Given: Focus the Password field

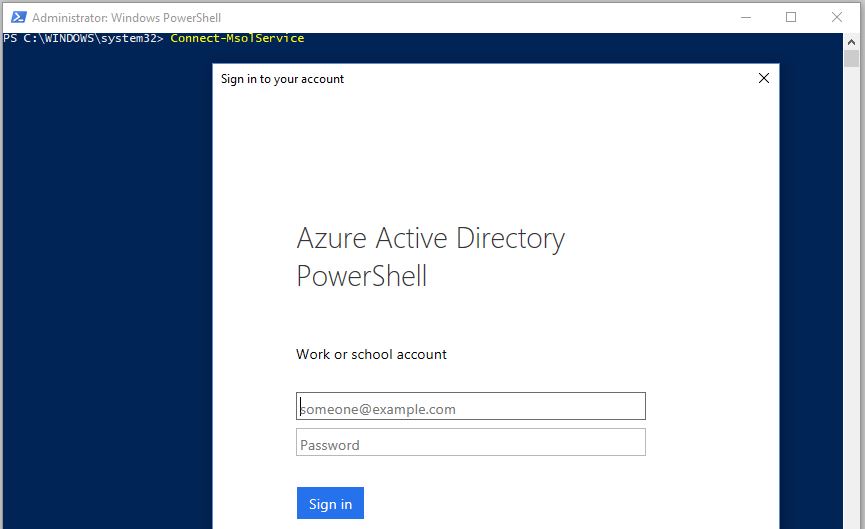Looking at the screenshot, I should pos(470,443).
